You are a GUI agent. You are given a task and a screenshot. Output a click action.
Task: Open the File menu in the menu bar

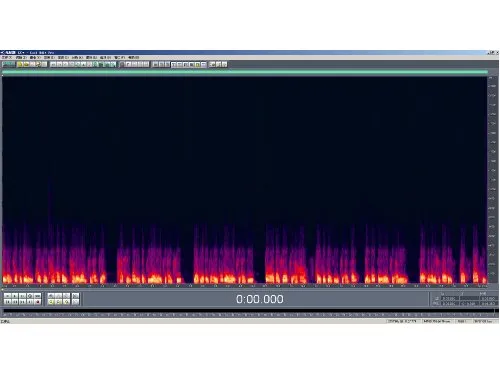(x=7, y=58)
